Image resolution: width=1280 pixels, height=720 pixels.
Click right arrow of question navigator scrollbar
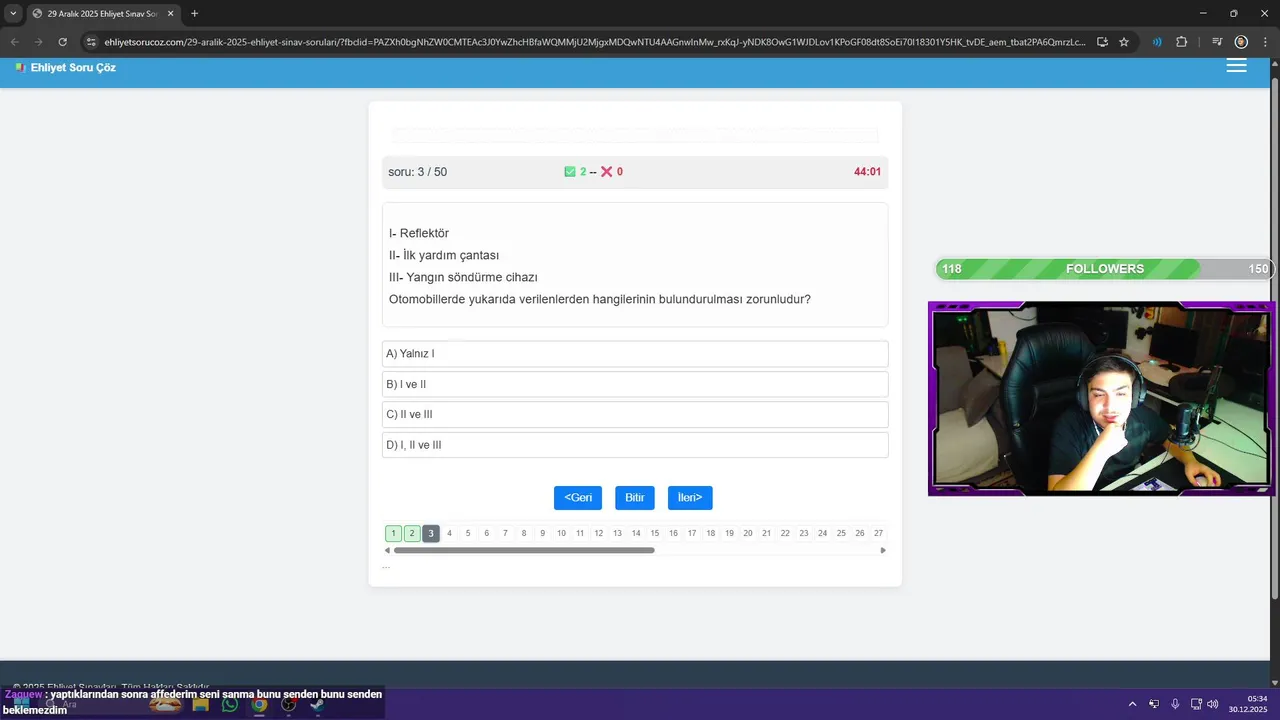pos(883,550)
